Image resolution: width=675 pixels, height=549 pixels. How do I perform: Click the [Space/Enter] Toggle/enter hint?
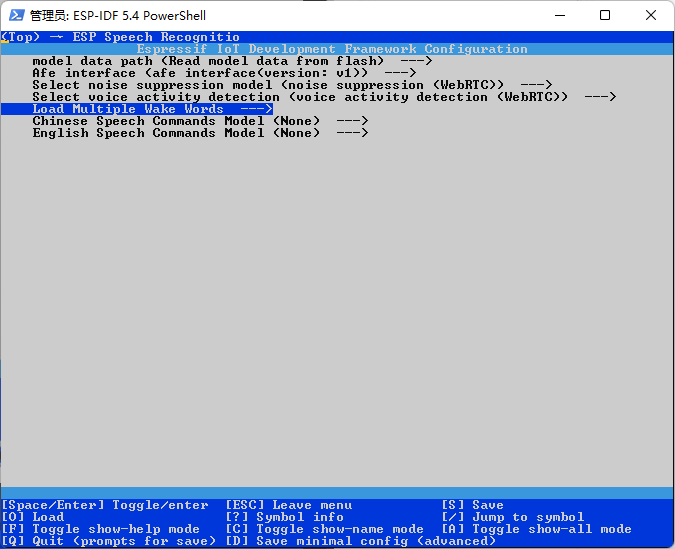click(105, 505)
